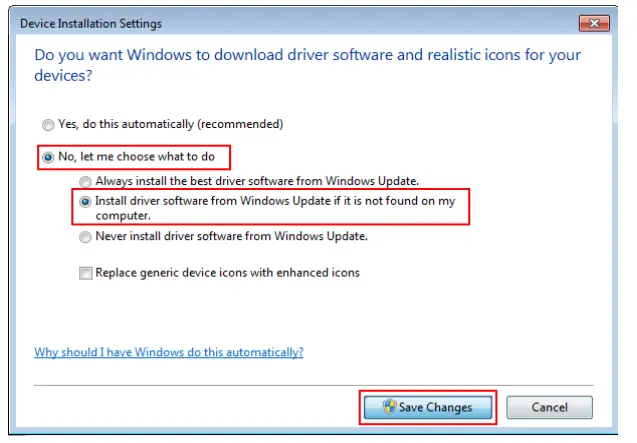Click the UAC shield icon on Save Changes

point(390,407)
